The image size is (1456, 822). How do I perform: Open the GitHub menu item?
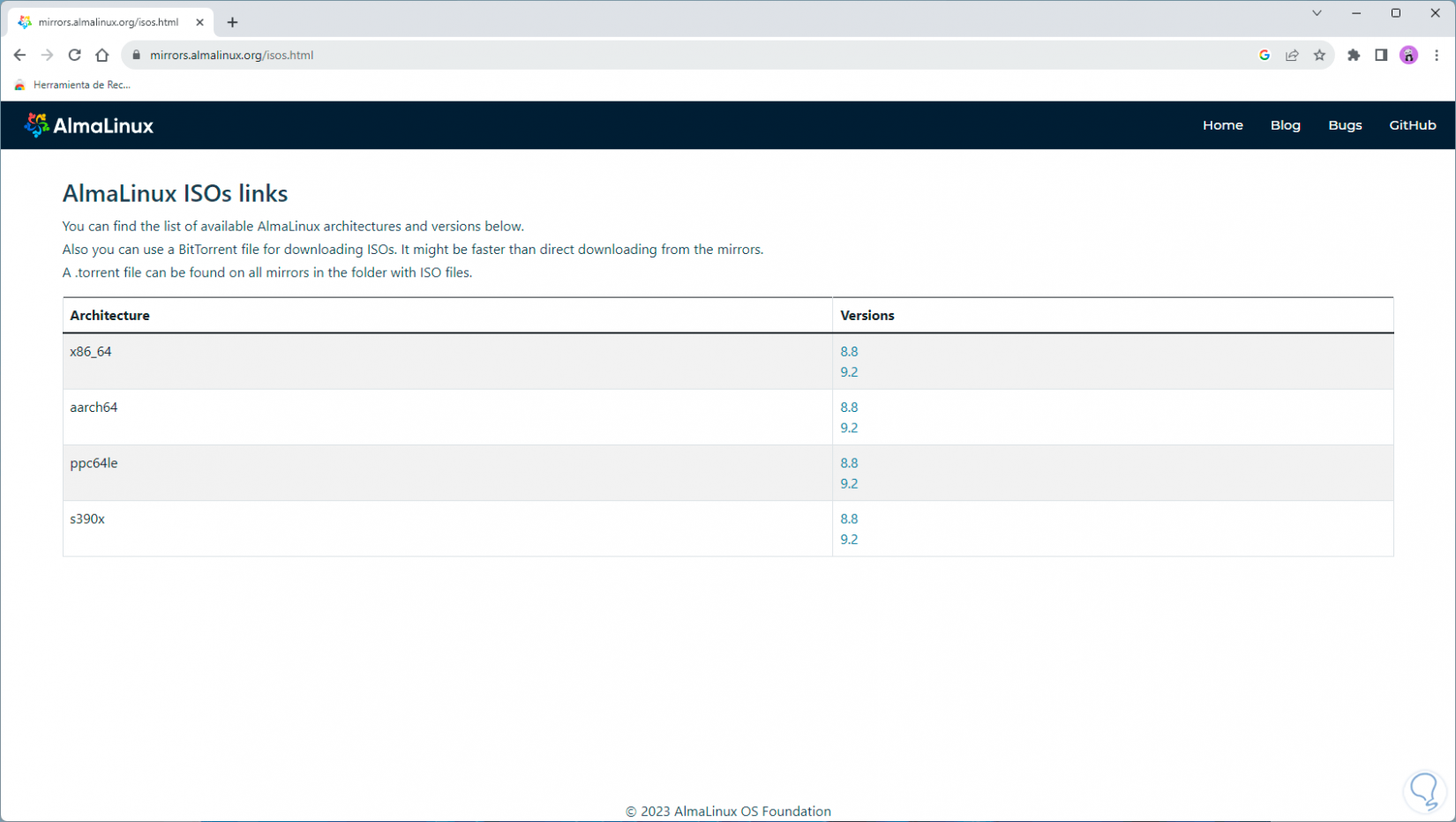tap(1413, 125)
